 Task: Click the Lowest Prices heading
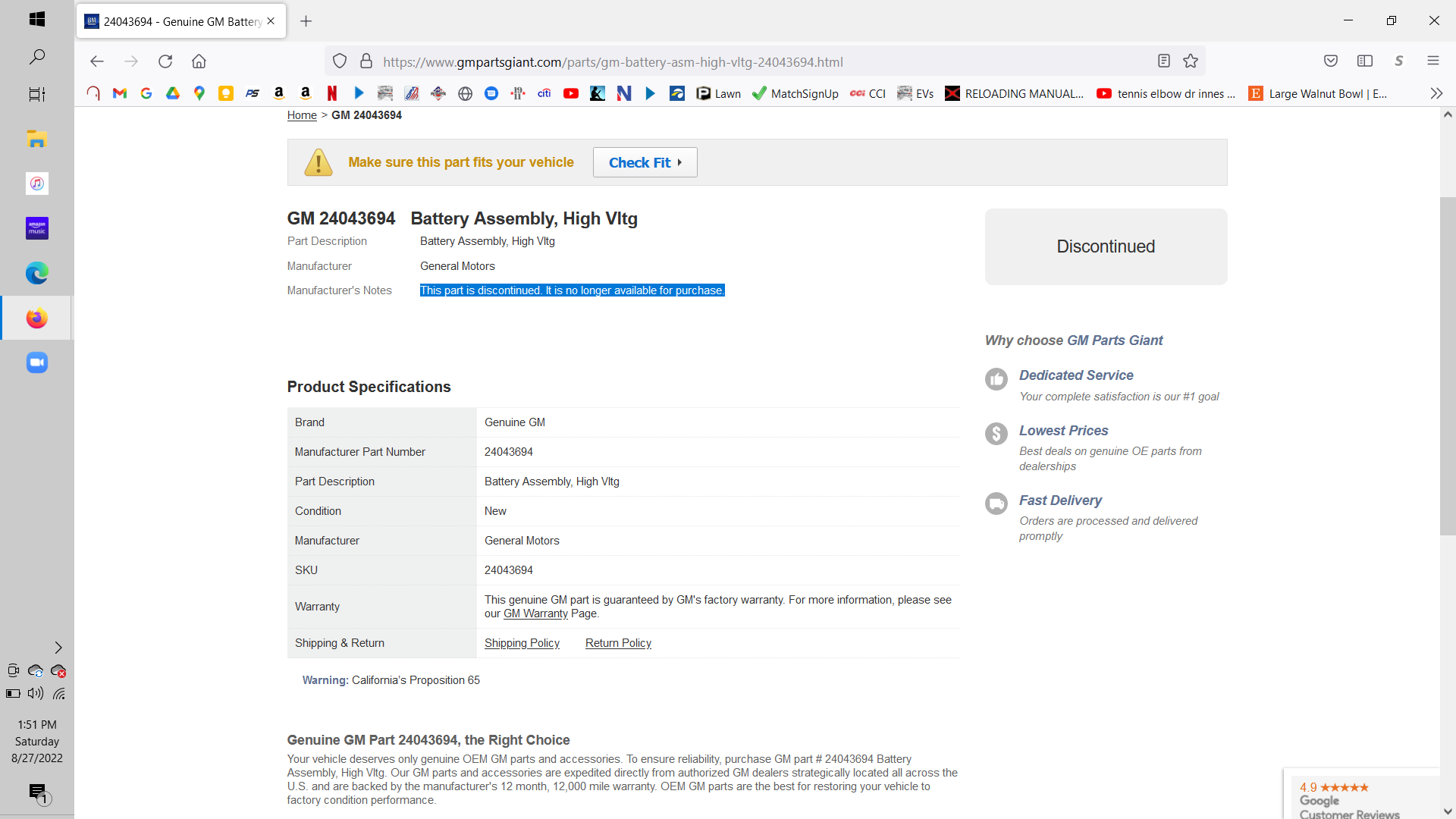tap(1063, 431)
